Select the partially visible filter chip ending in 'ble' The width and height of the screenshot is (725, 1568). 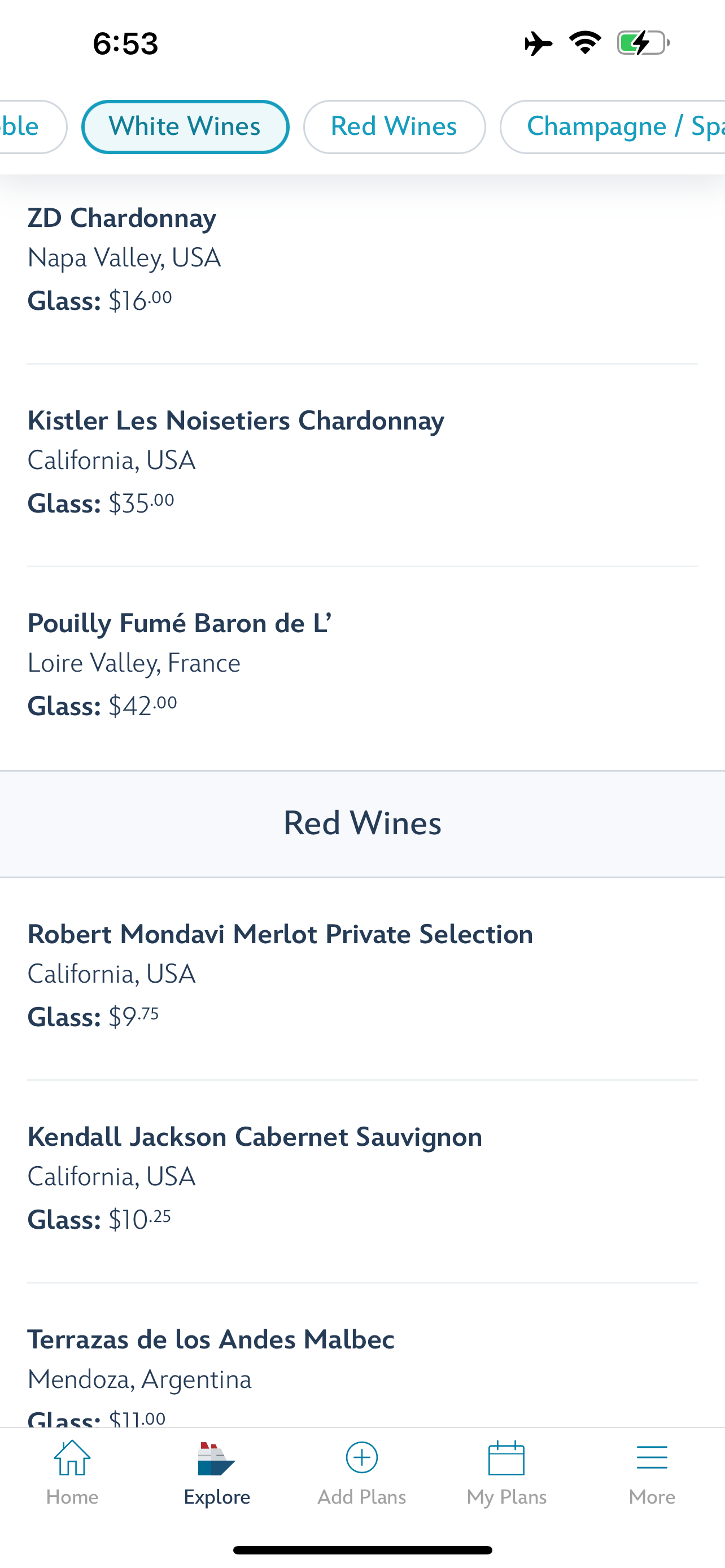click(x=33, y=126)
